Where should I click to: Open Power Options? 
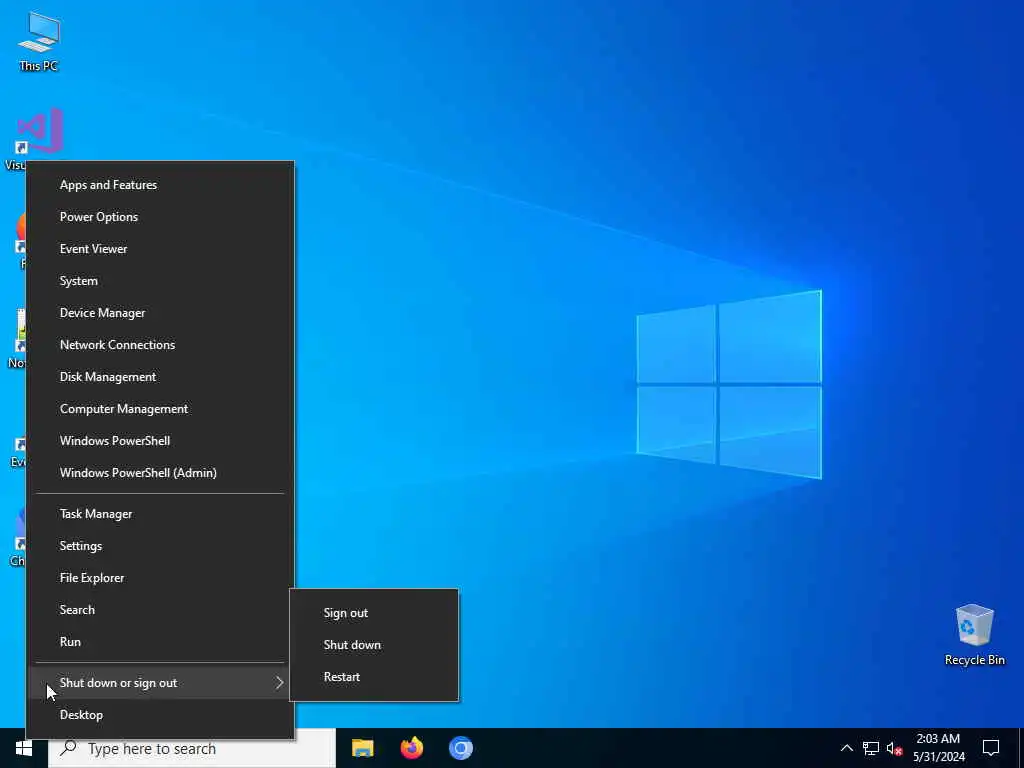click(x=160, y=217)
